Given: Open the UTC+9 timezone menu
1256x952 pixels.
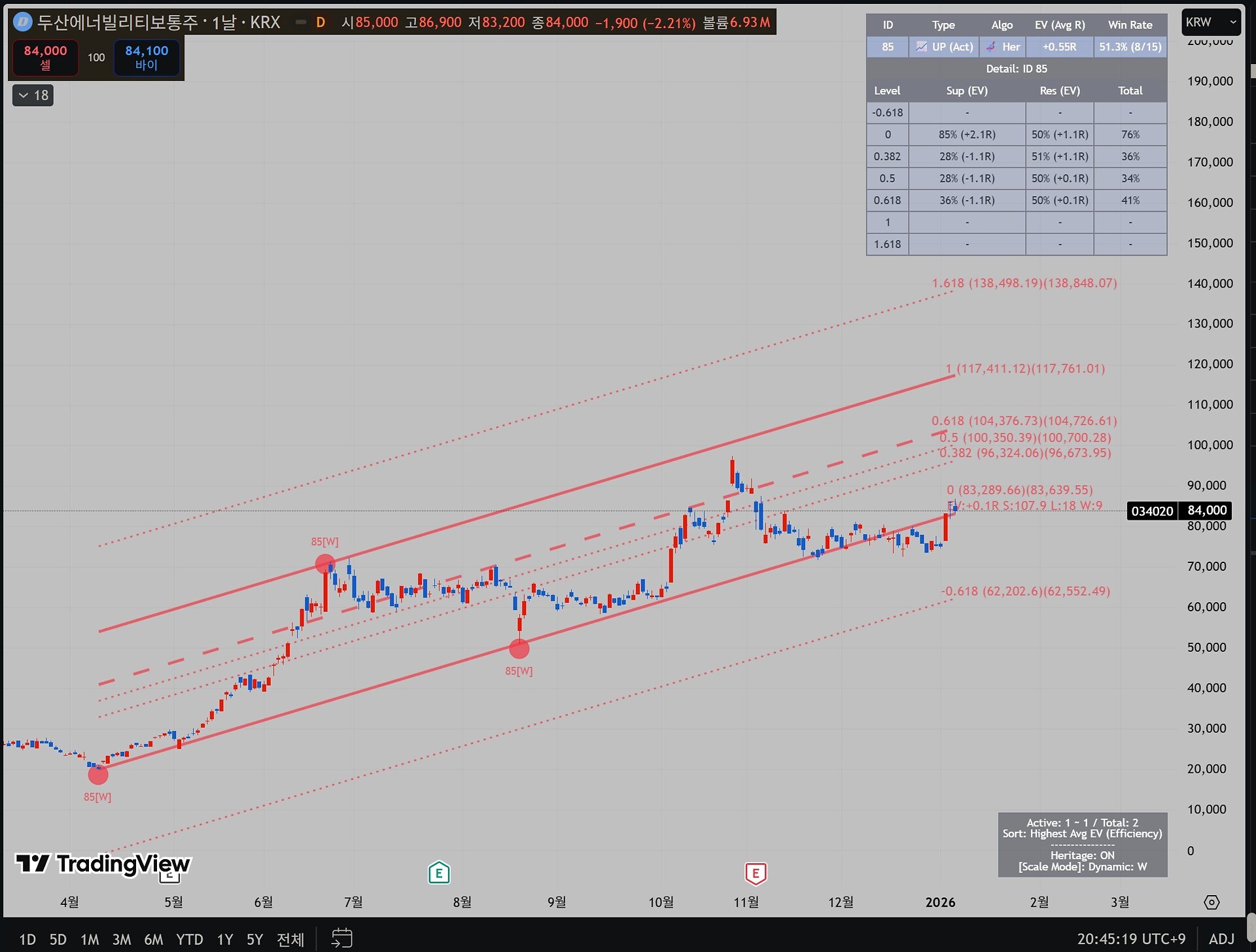Looking at the screenshot, I should 1131,939.
